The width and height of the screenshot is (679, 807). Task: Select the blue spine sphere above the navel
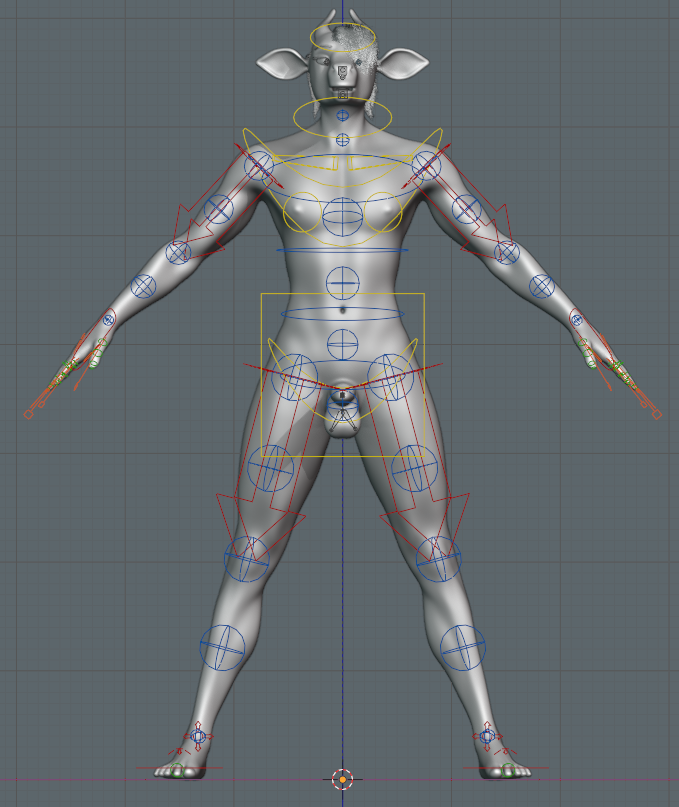coord(343,283)
